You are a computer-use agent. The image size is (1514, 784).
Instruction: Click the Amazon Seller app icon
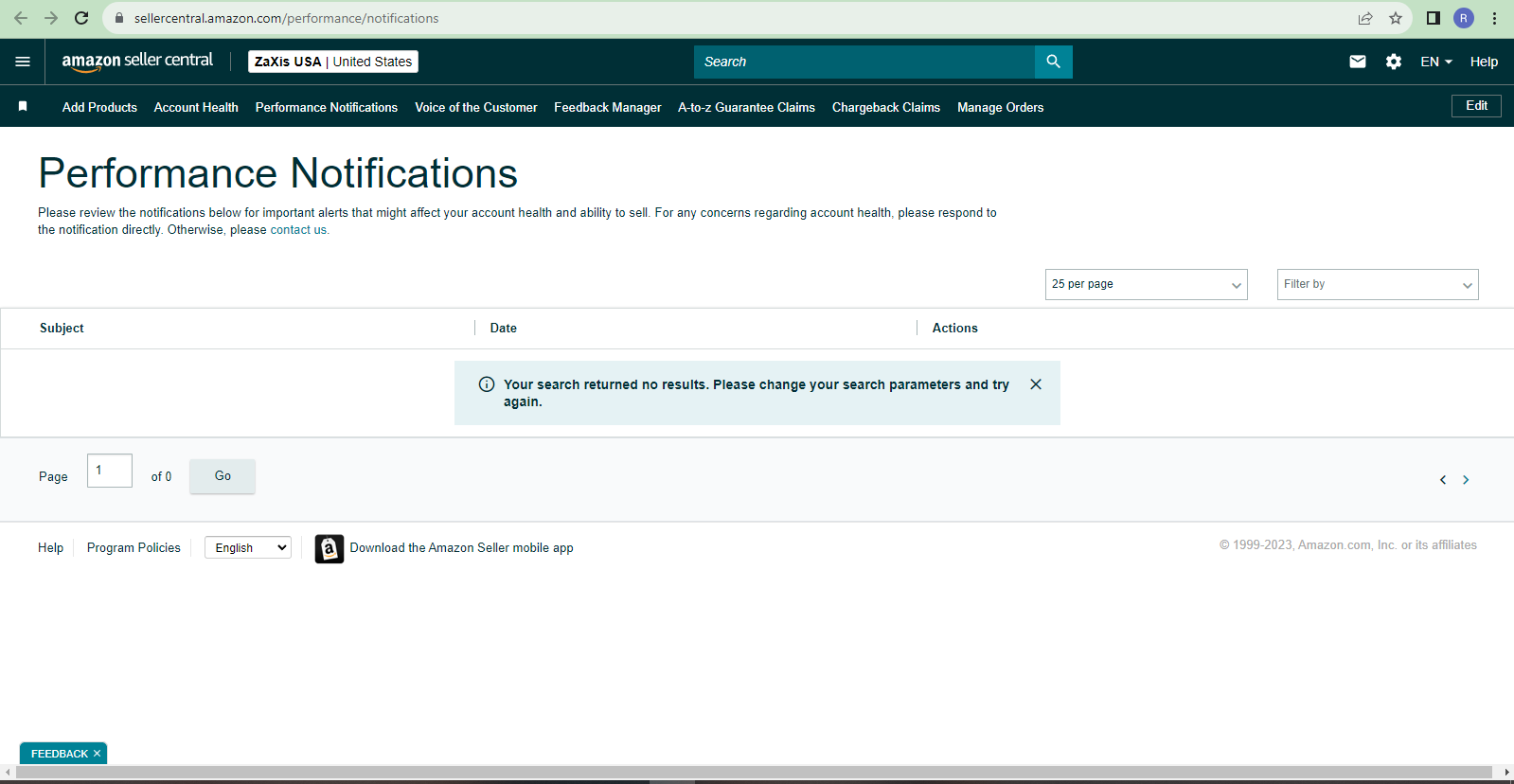[330, 548]
